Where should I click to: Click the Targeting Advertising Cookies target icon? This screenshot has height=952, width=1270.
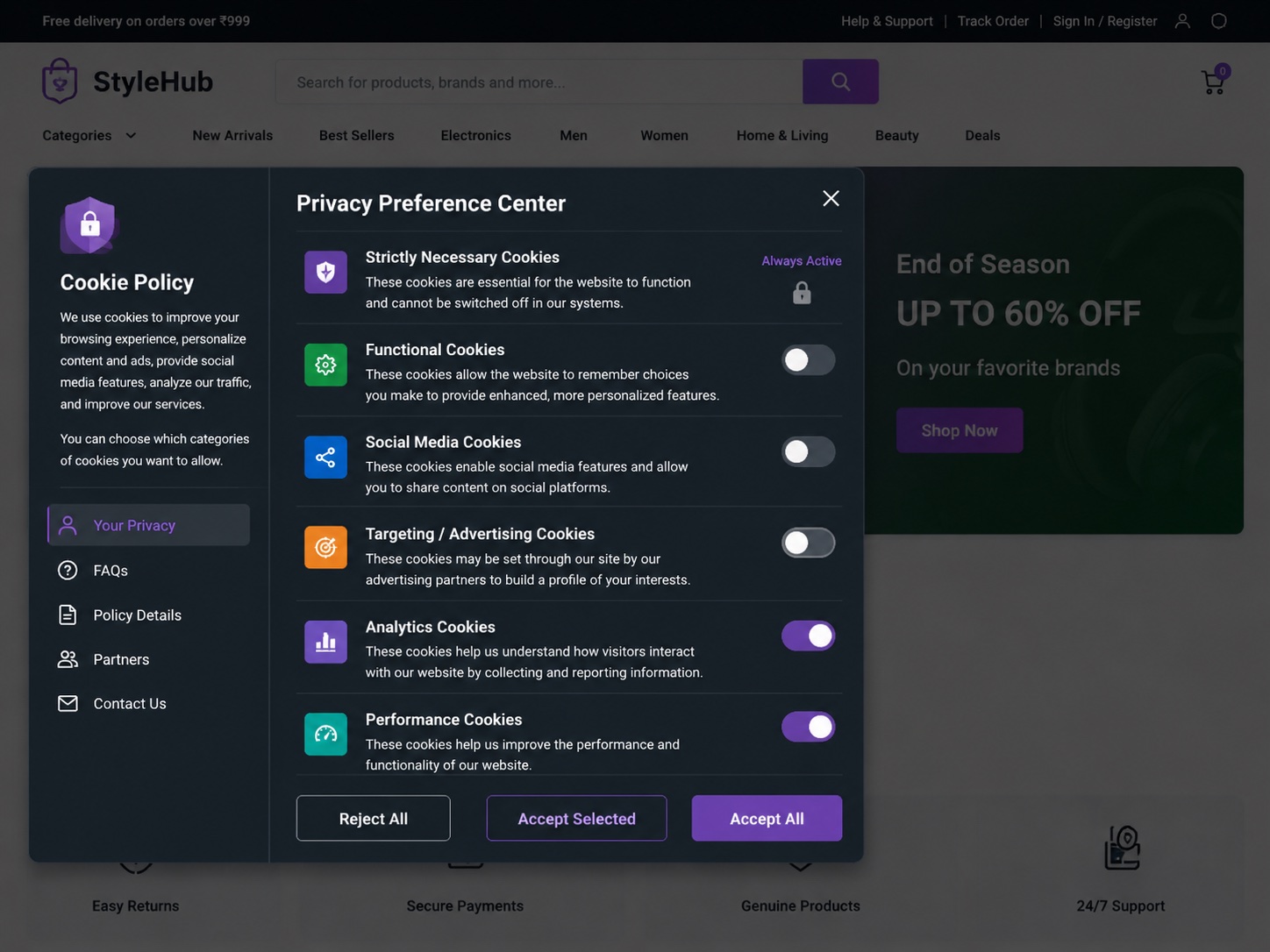click(325, 547)
